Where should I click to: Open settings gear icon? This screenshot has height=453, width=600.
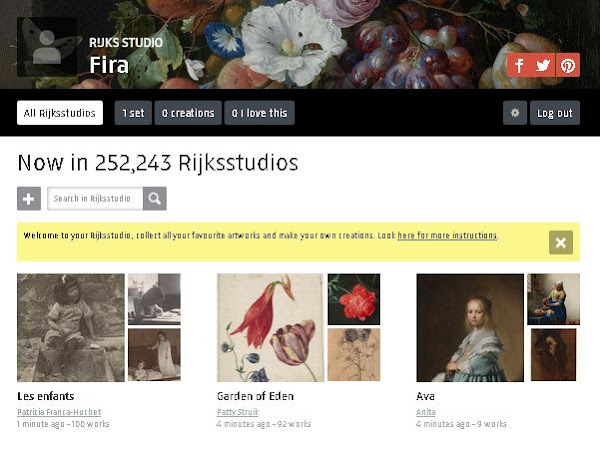tap(515, 113)
